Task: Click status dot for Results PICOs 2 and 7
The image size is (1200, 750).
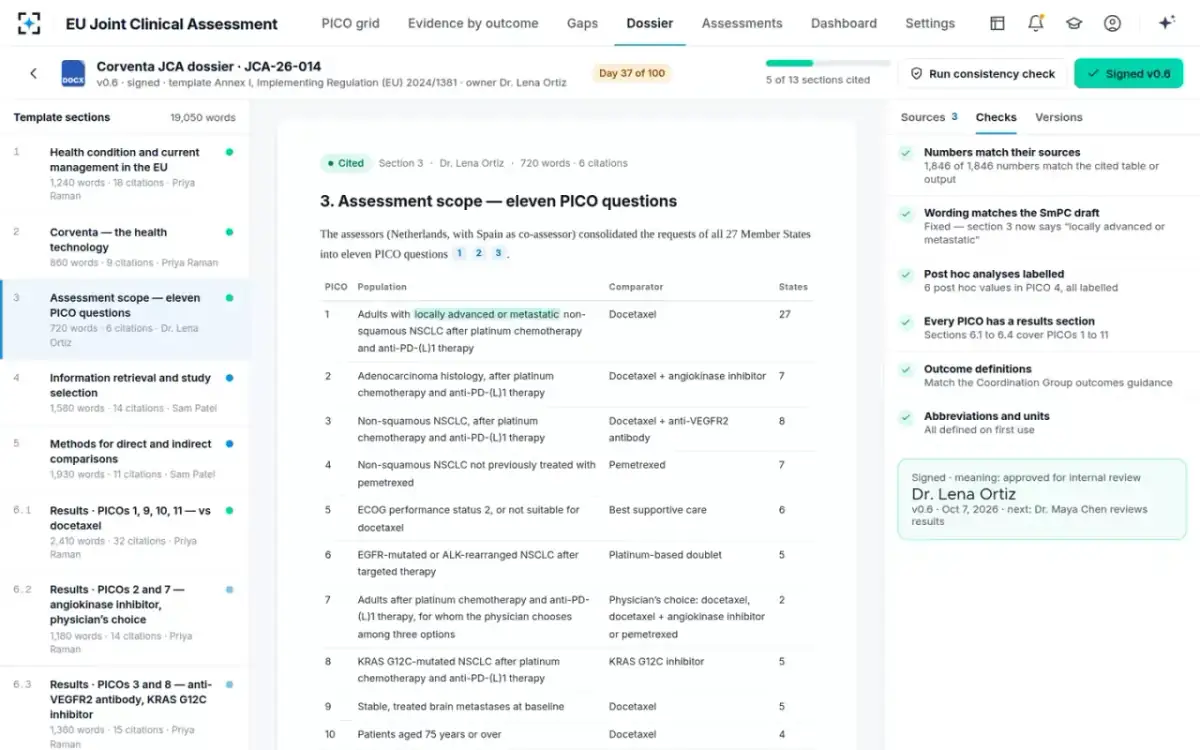Action: pos(230,590)
